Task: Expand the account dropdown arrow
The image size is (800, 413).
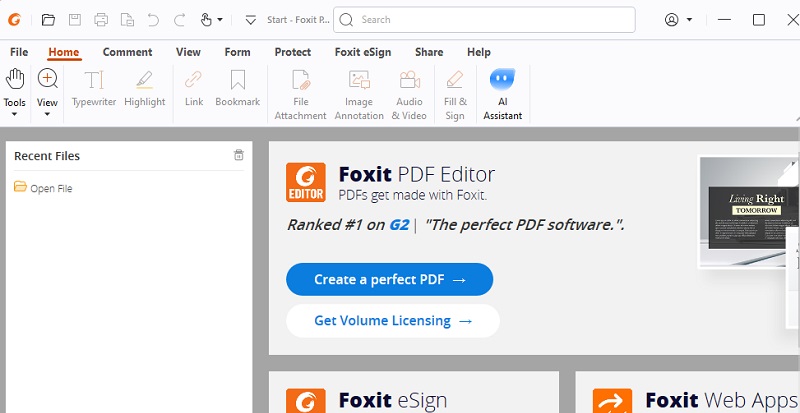Action: 689,20
